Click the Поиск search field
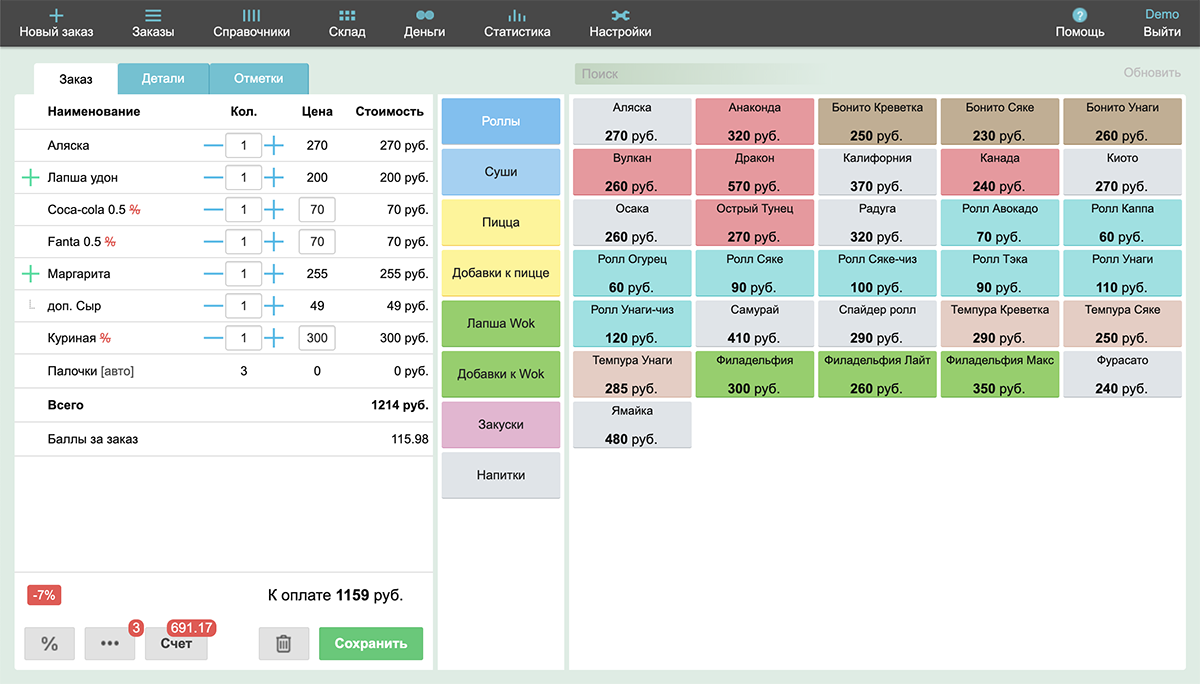Screen dimensions: 1200x684 tap(700, 74)
